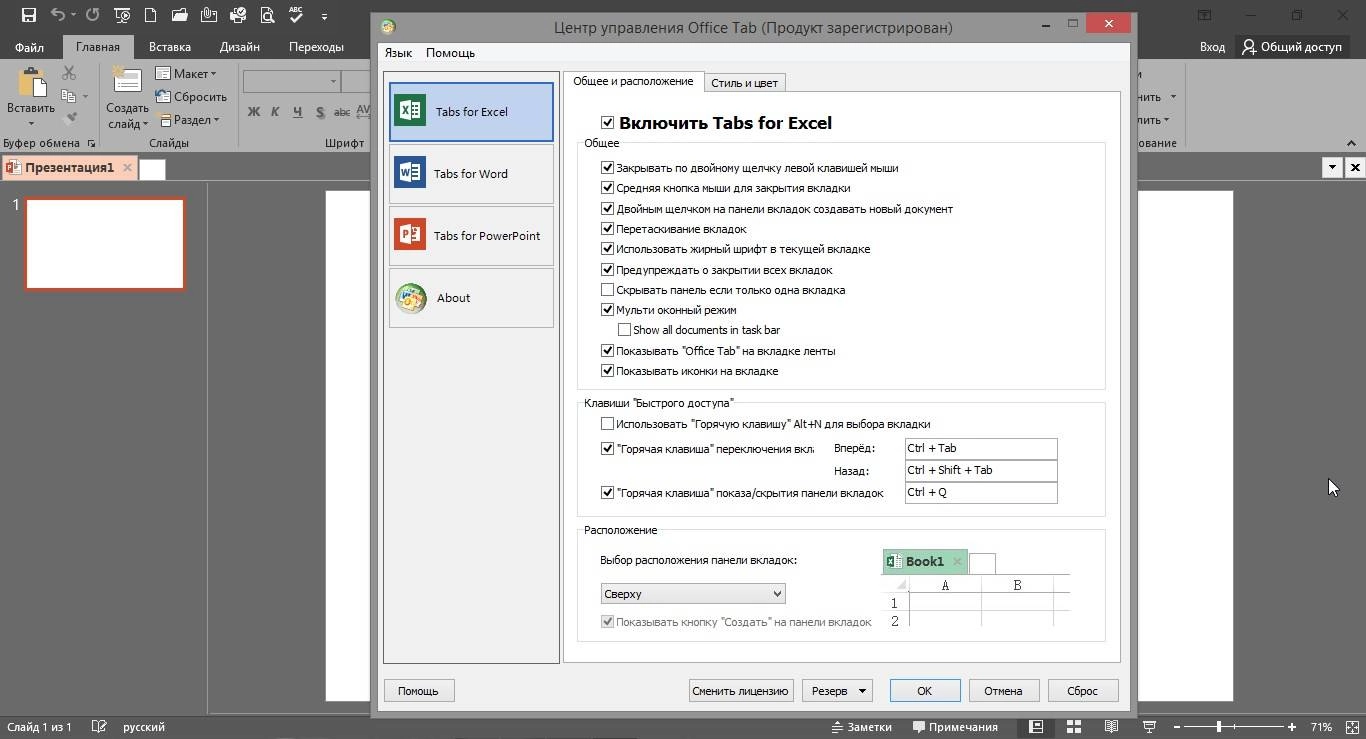Open the Дизайн ribbon tab
Image resolution: width=1366 pixels, height=739 pixels.
[x=240, y=47]
